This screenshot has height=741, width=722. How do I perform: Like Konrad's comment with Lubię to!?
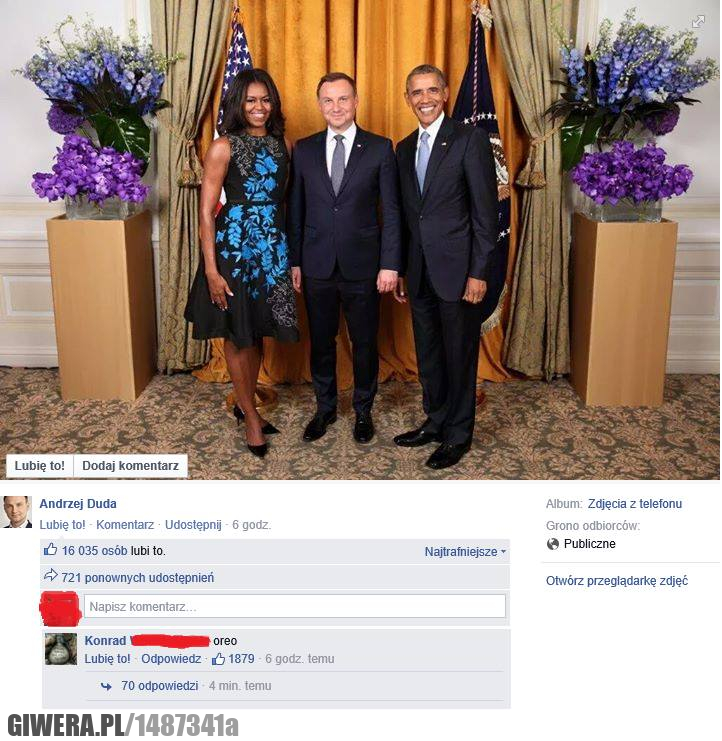coord(107,659)
